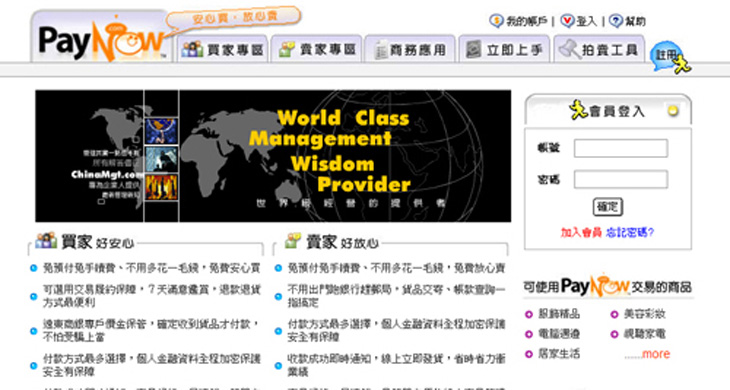
Task: Switch to the 商務應用 tab
Action: (410, 49)
